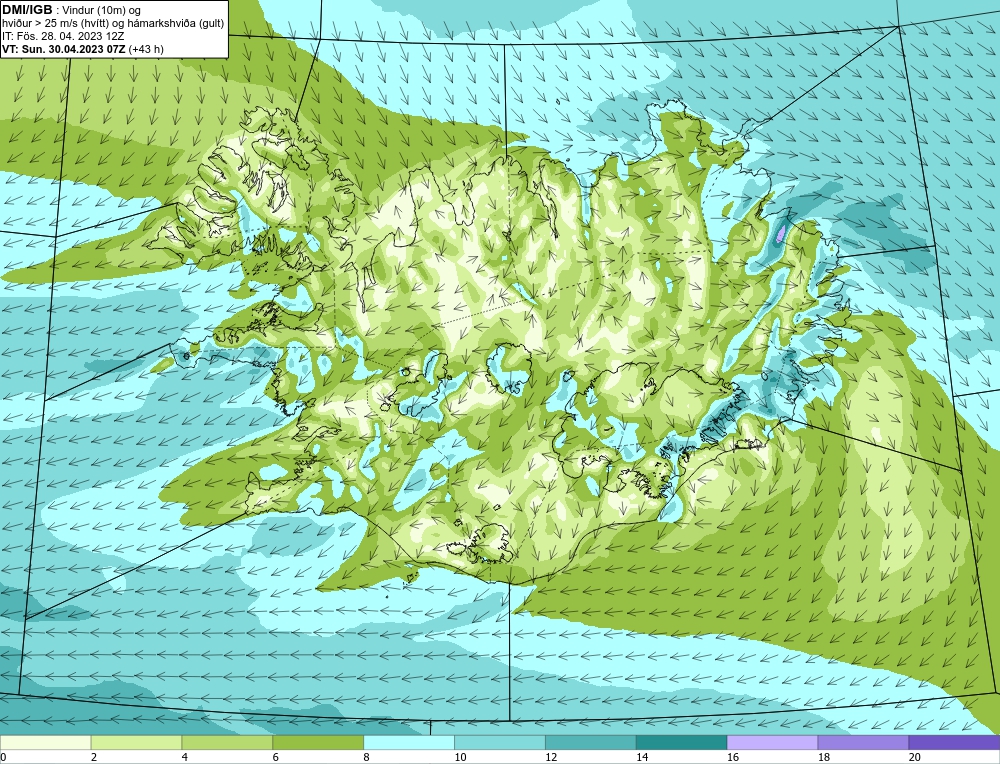Click the 6–8 m/s olive green legend swatch
The width and height of the screenshot is (1000, 764).
318,742
